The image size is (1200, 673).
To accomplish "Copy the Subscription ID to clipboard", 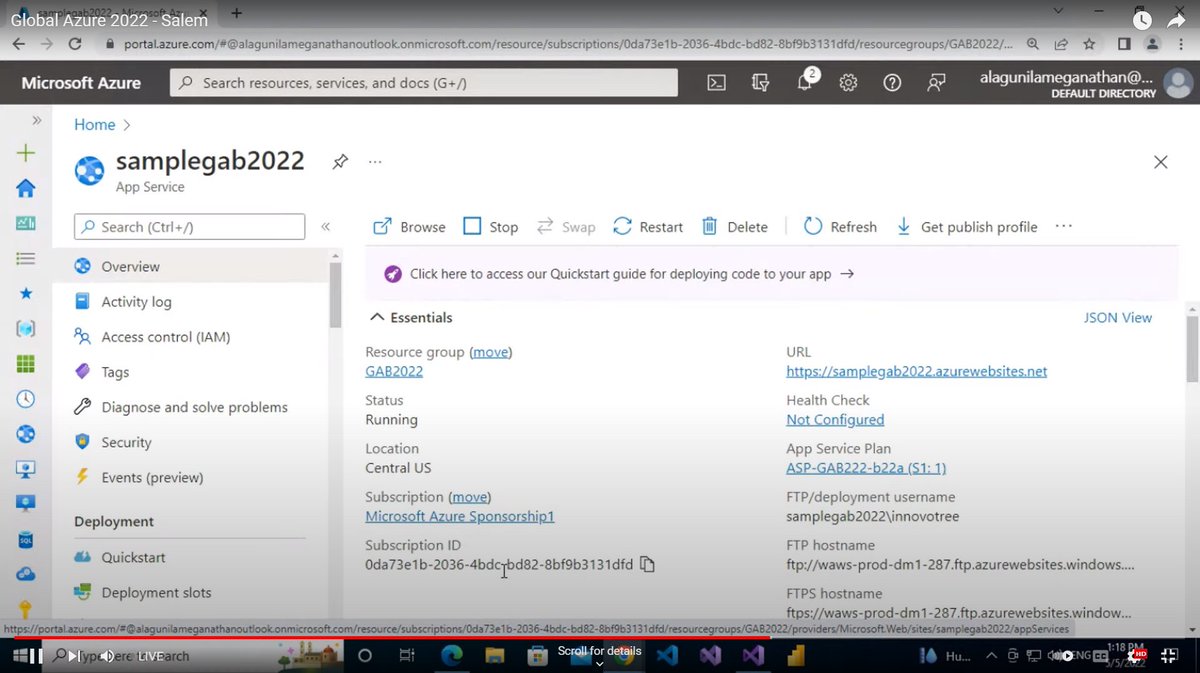I will [647, 564].
